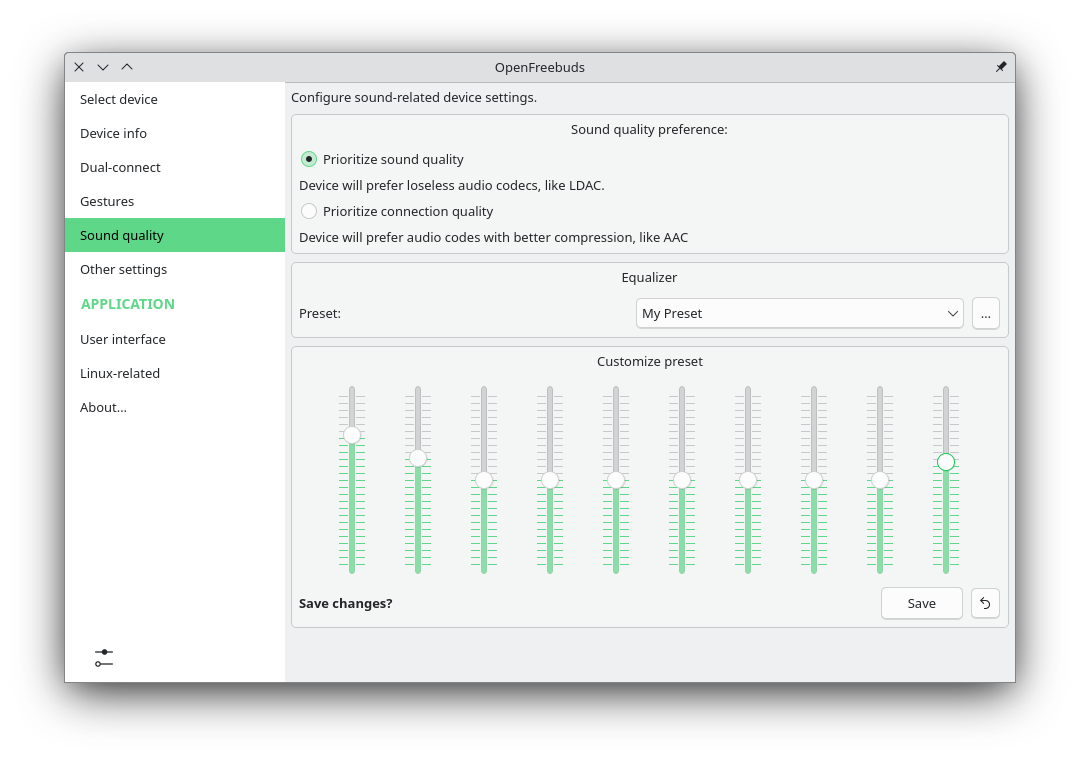Select Other settings in sidebar
1080x759 pixels.
(123, 269)
